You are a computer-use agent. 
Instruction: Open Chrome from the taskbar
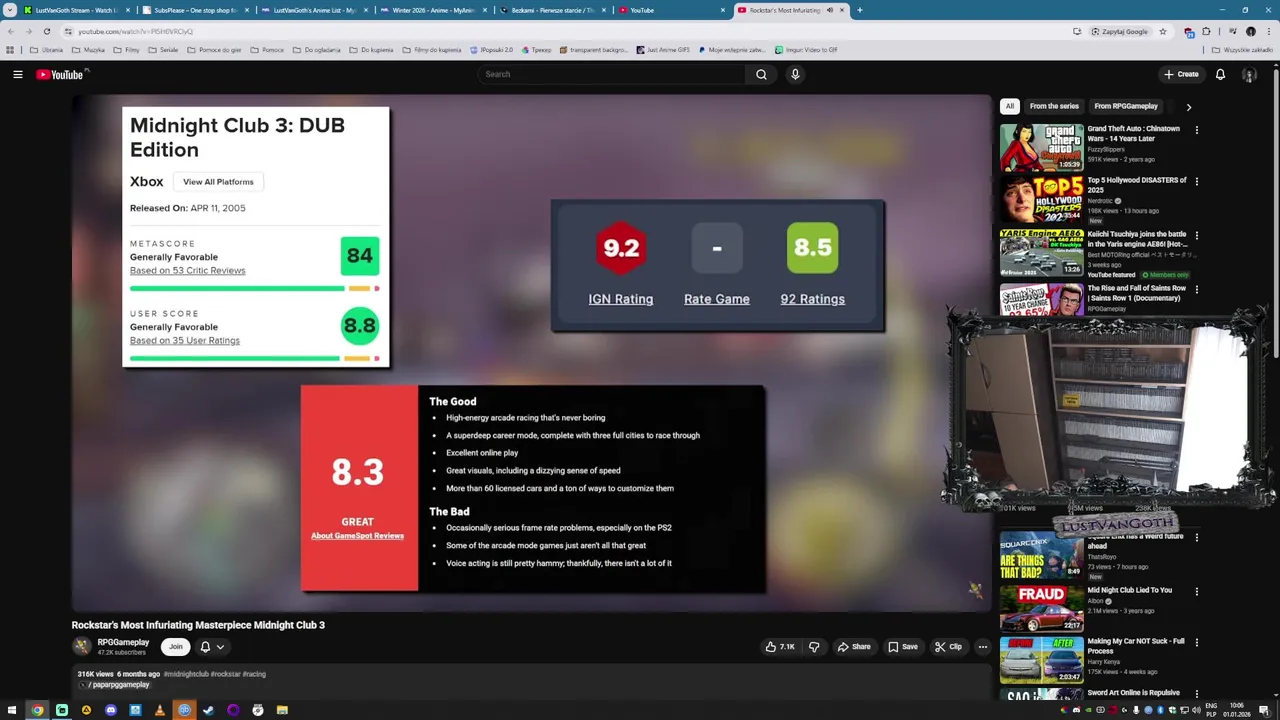(x=37, y=710)
